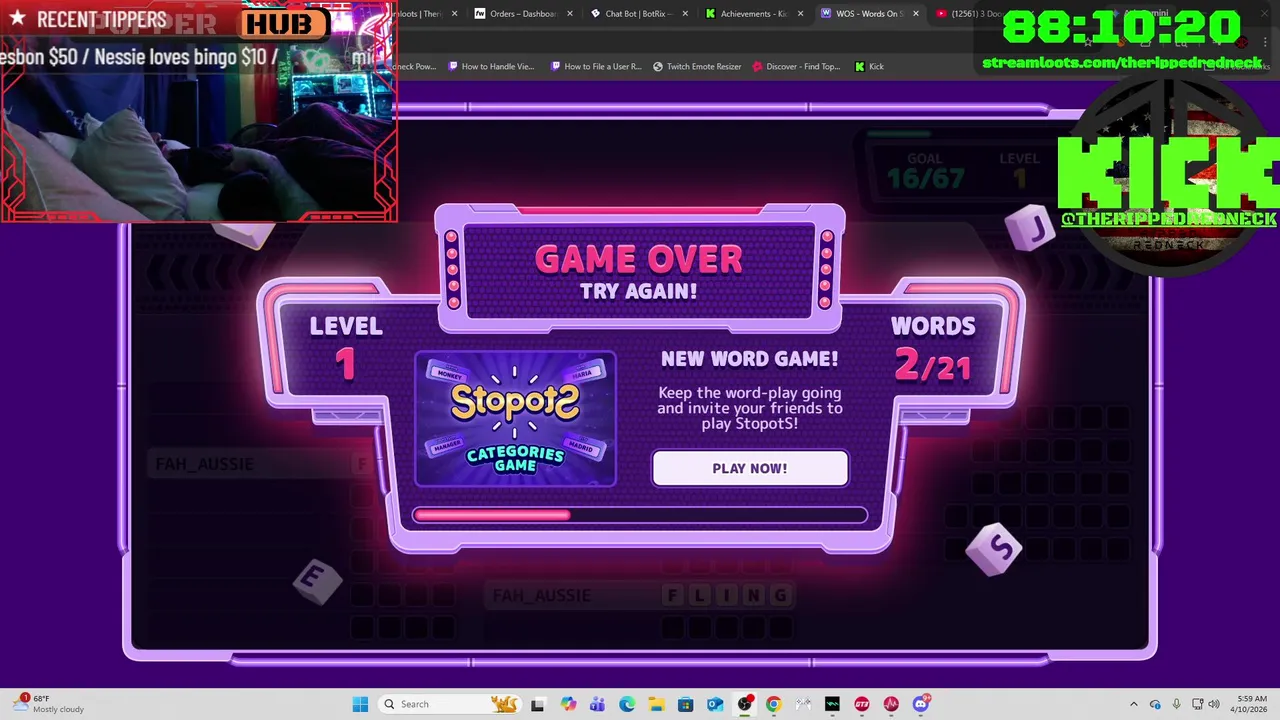The image size is (1280, 720).
Task: Open the How to File a User R... bookmark
Action: point(595,66)
